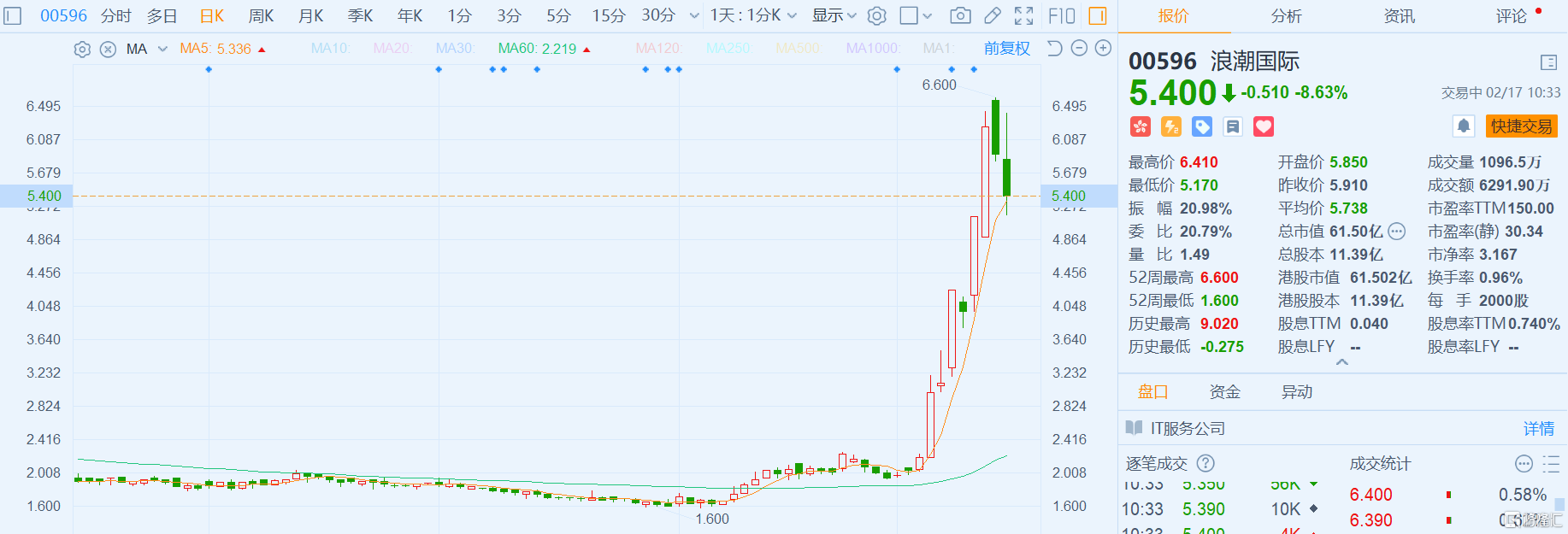Collapse the quote details panel chevron

[x=1342, y=362]
